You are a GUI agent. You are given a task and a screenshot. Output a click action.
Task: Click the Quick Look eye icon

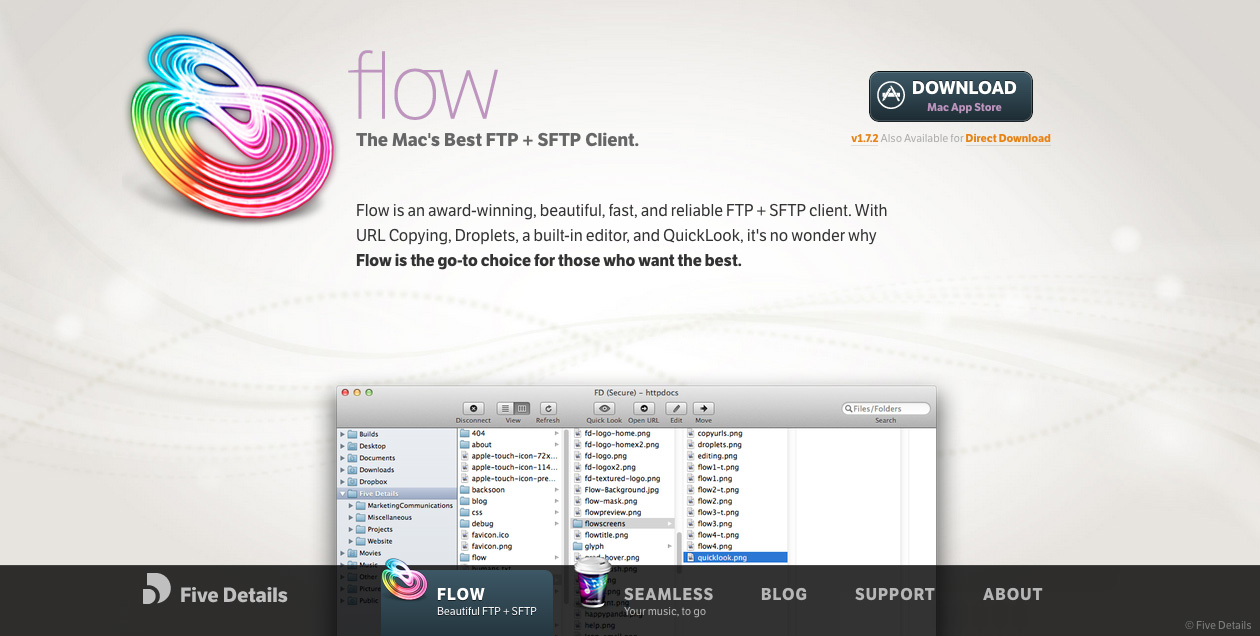click(604, 408)
